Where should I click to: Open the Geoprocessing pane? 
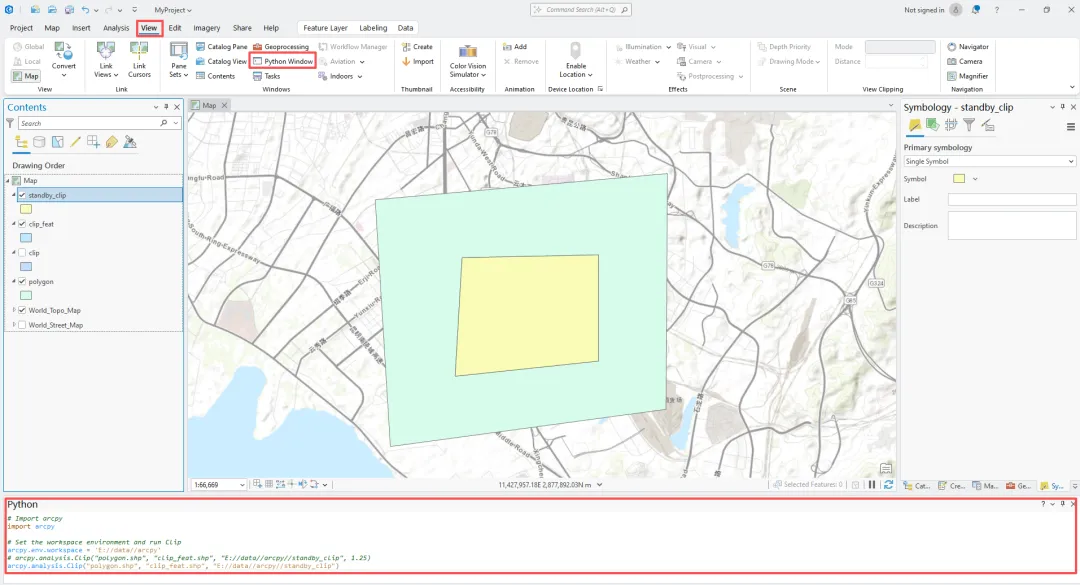[x=281, y=47]
